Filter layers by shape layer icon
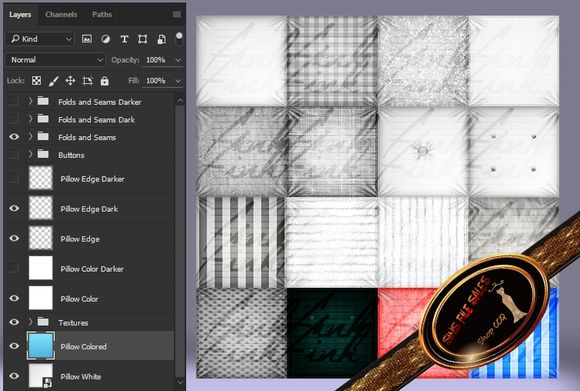580x391 pixels. [x=142, y=39]
